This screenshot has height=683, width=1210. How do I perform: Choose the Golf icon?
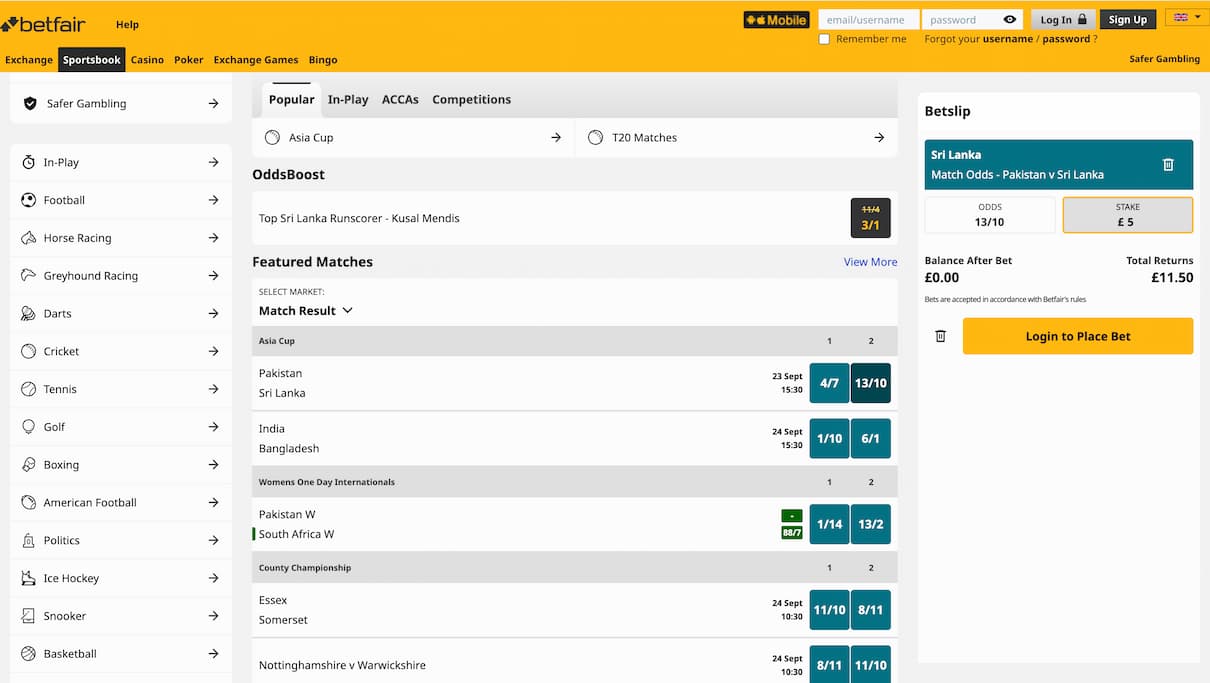pyautogui.click(x=28, y=427)
